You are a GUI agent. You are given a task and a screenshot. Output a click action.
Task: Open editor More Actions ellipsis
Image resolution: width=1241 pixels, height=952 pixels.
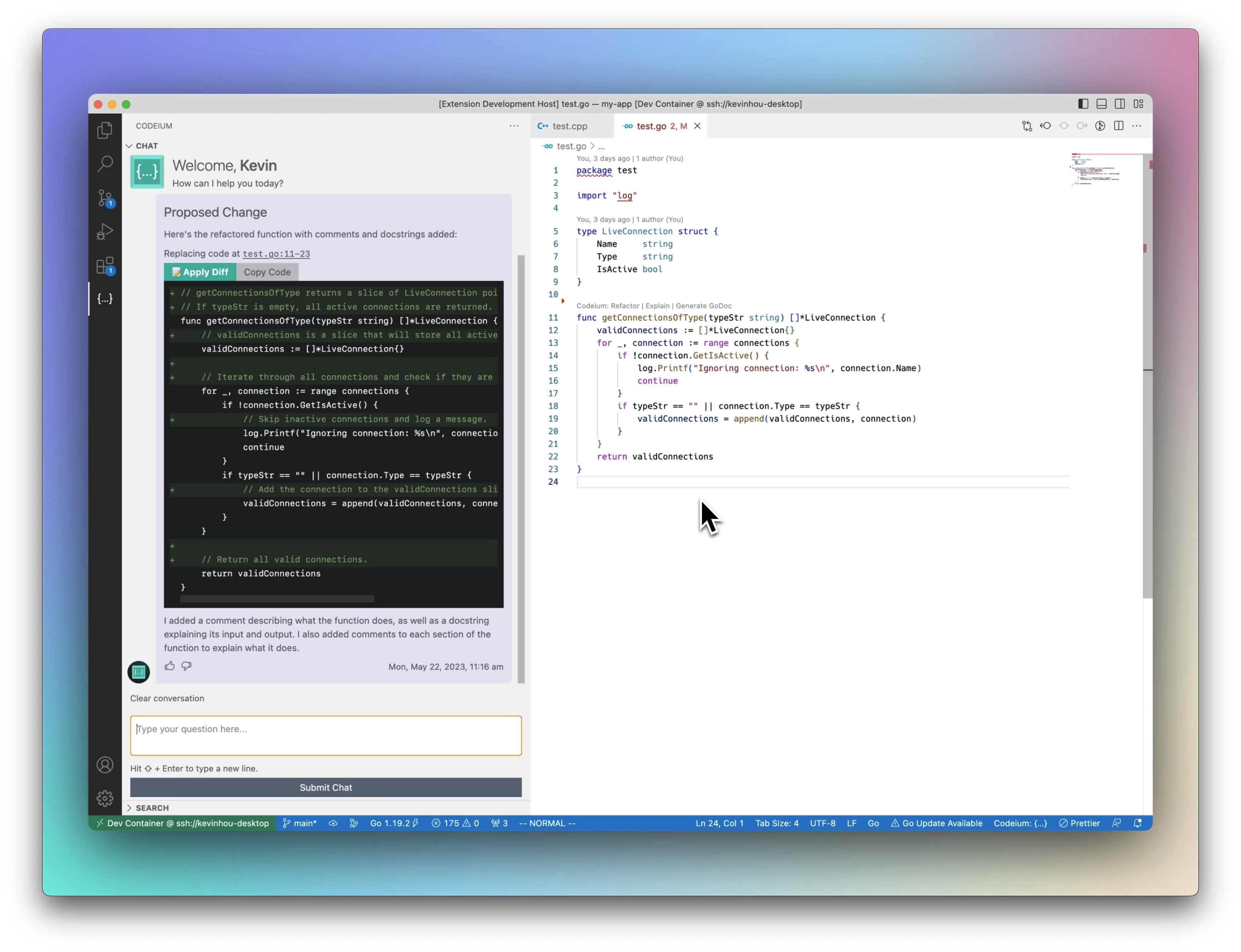pos(1137,126)
